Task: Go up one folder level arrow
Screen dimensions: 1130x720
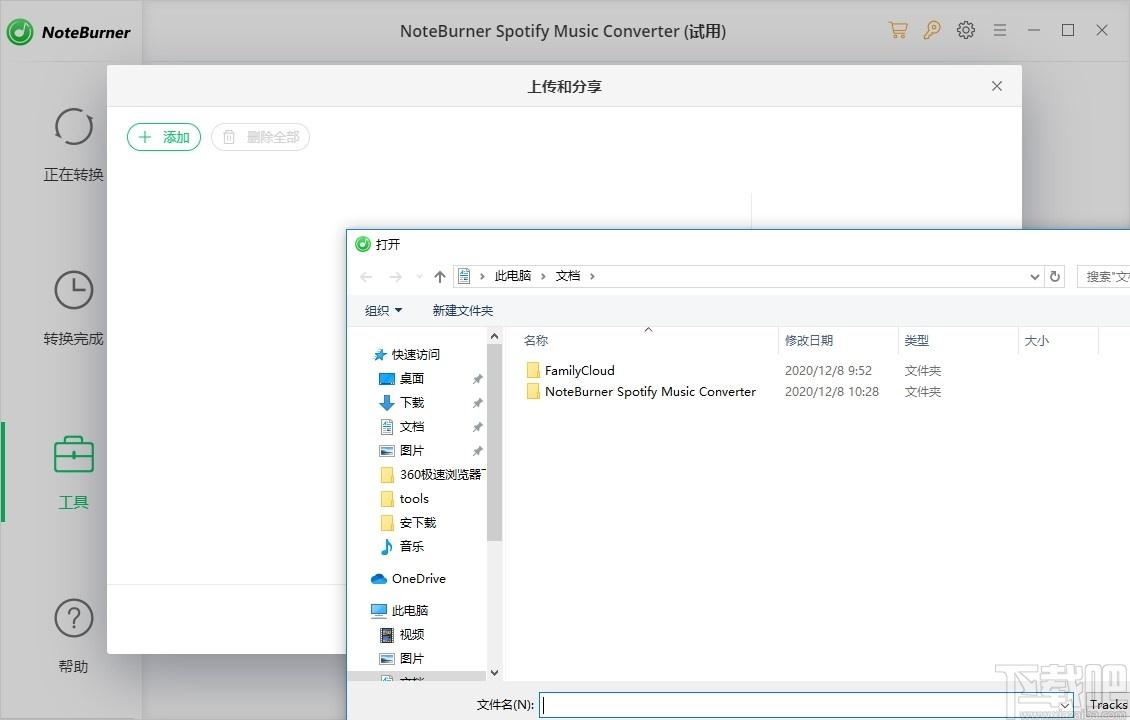Action: point(439,277)
